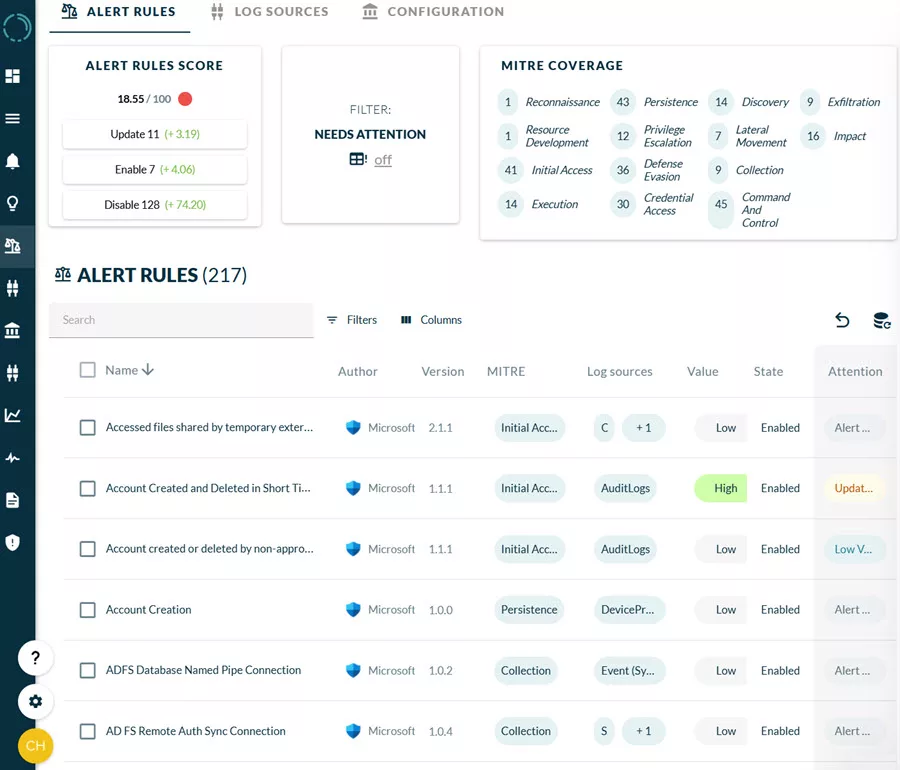Sort by the Author column header
Screen dimensions: 900x770
coord(358,371)
